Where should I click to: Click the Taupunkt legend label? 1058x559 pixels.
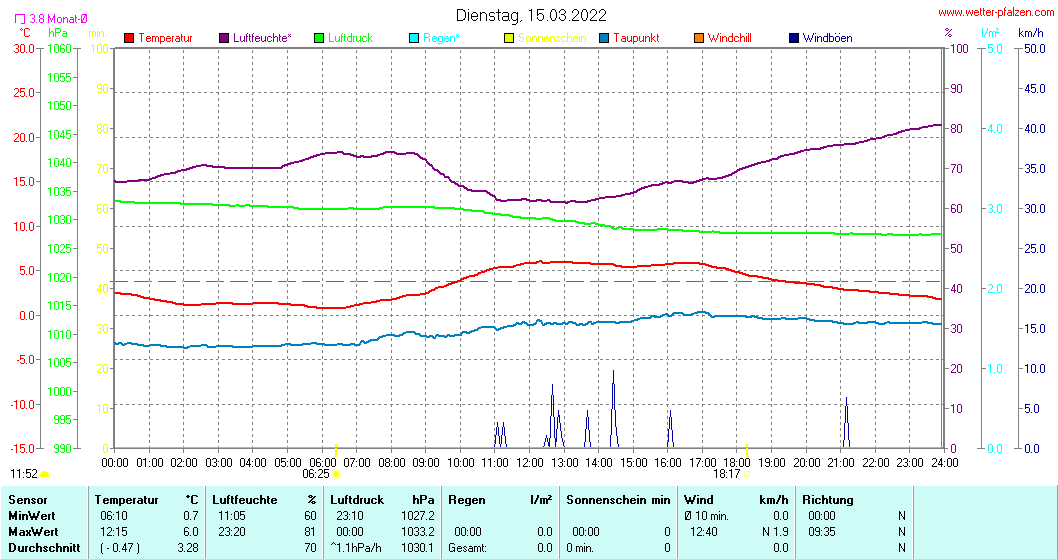point(636,38)
